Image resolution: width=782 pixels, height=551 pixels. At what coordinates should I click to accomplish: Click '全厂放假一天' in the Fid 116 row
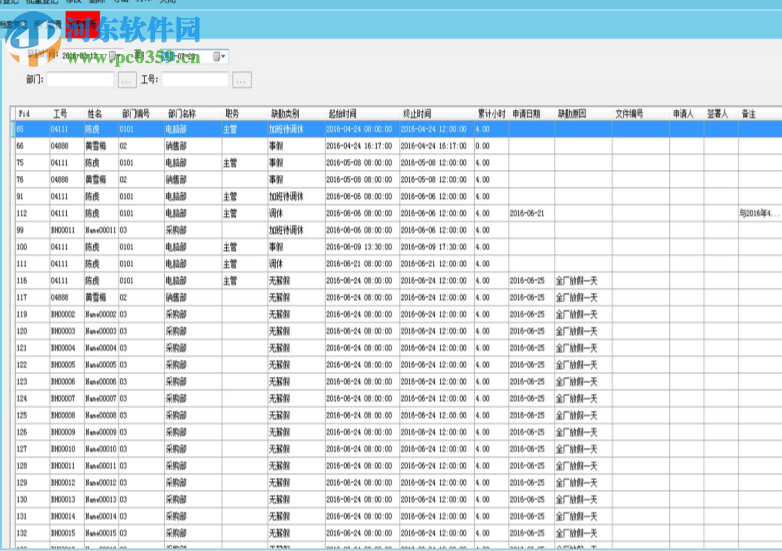tap(577, 281)
